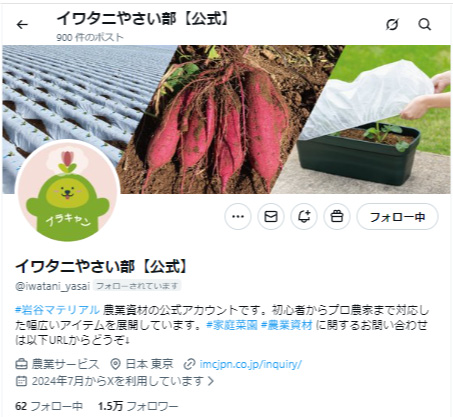This screenshot has height=417, width=453.
Task: Click the 農業サービス category label
Action: 57,364
